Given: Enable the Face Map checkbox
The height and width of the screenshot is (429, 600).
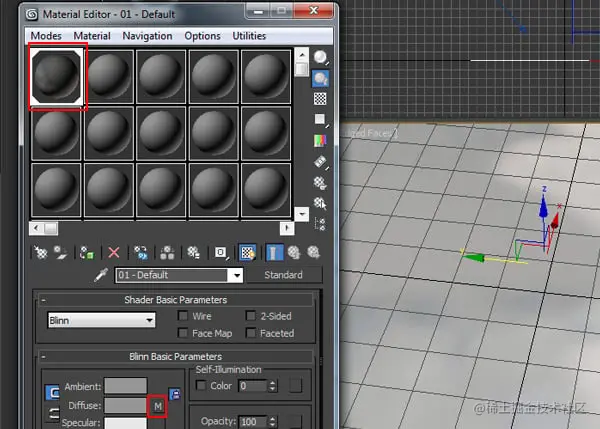Looking at the screenshot, I should point(183,333).
